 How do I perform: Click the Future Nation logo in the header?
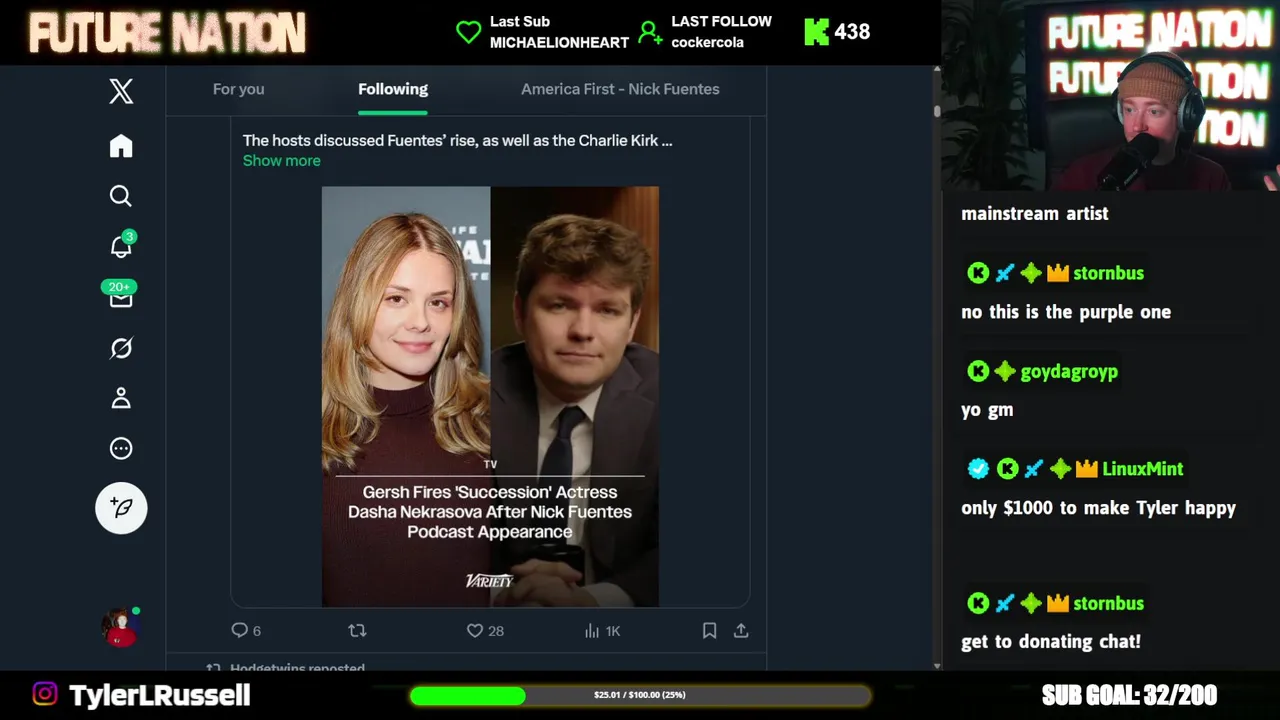tap(167, 32)
